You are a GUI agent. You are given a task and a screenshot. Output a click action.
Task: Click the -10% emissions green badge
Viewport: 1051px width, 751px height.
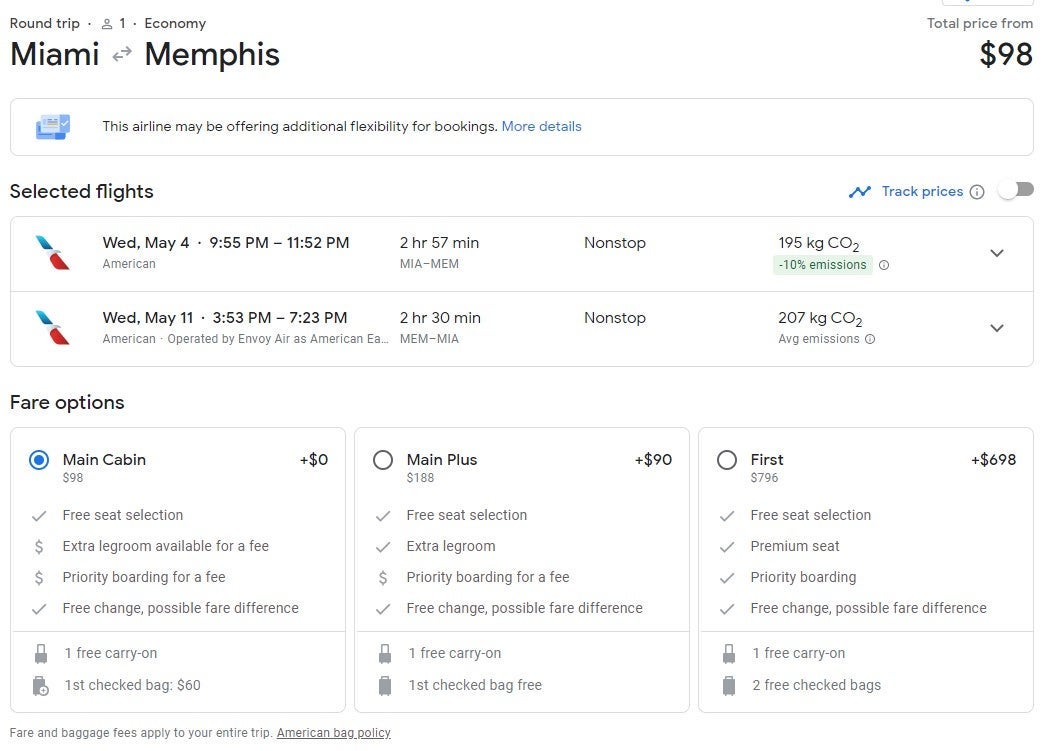(822, 265)
